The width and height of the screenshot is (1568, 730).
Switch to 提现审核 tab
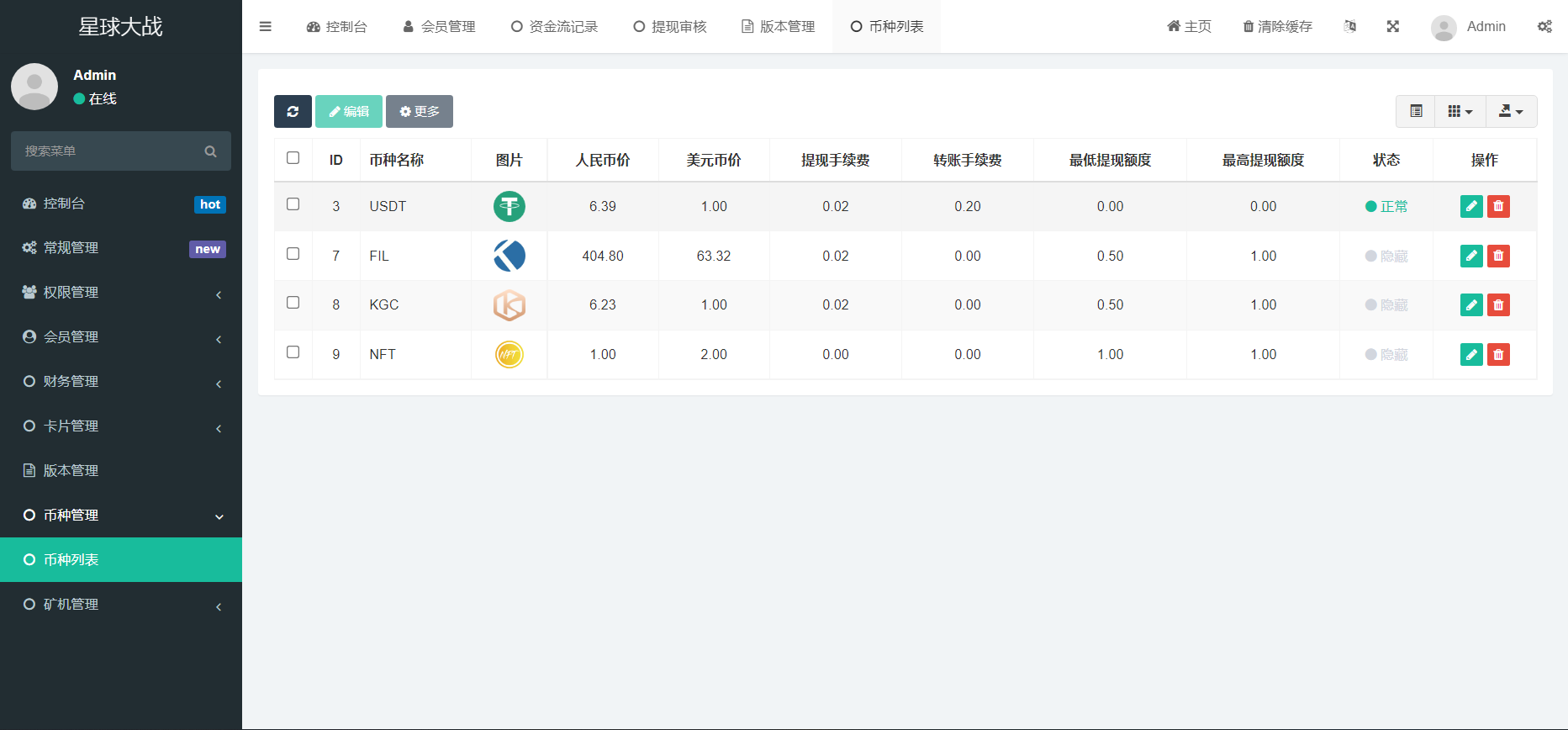pos(670,26)
